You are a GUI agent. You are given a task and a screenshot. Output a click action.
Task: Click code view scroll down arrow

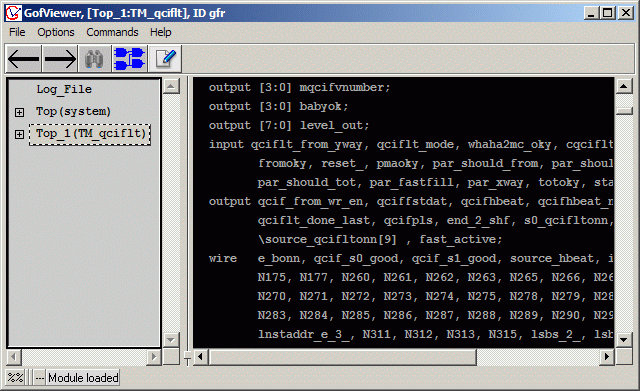tap(624, 340)
